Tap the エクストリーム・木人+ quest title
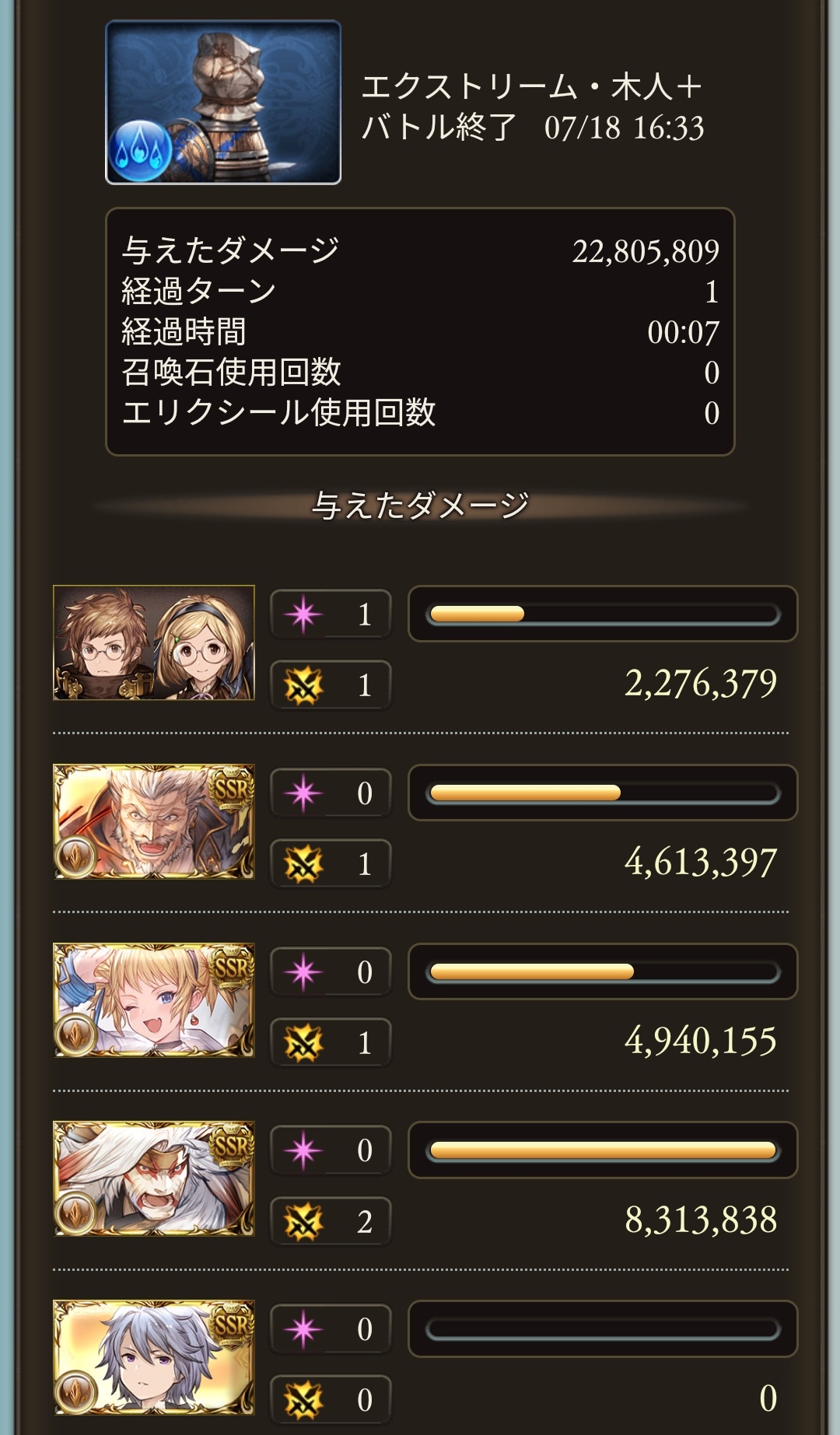 pos(532,86)
